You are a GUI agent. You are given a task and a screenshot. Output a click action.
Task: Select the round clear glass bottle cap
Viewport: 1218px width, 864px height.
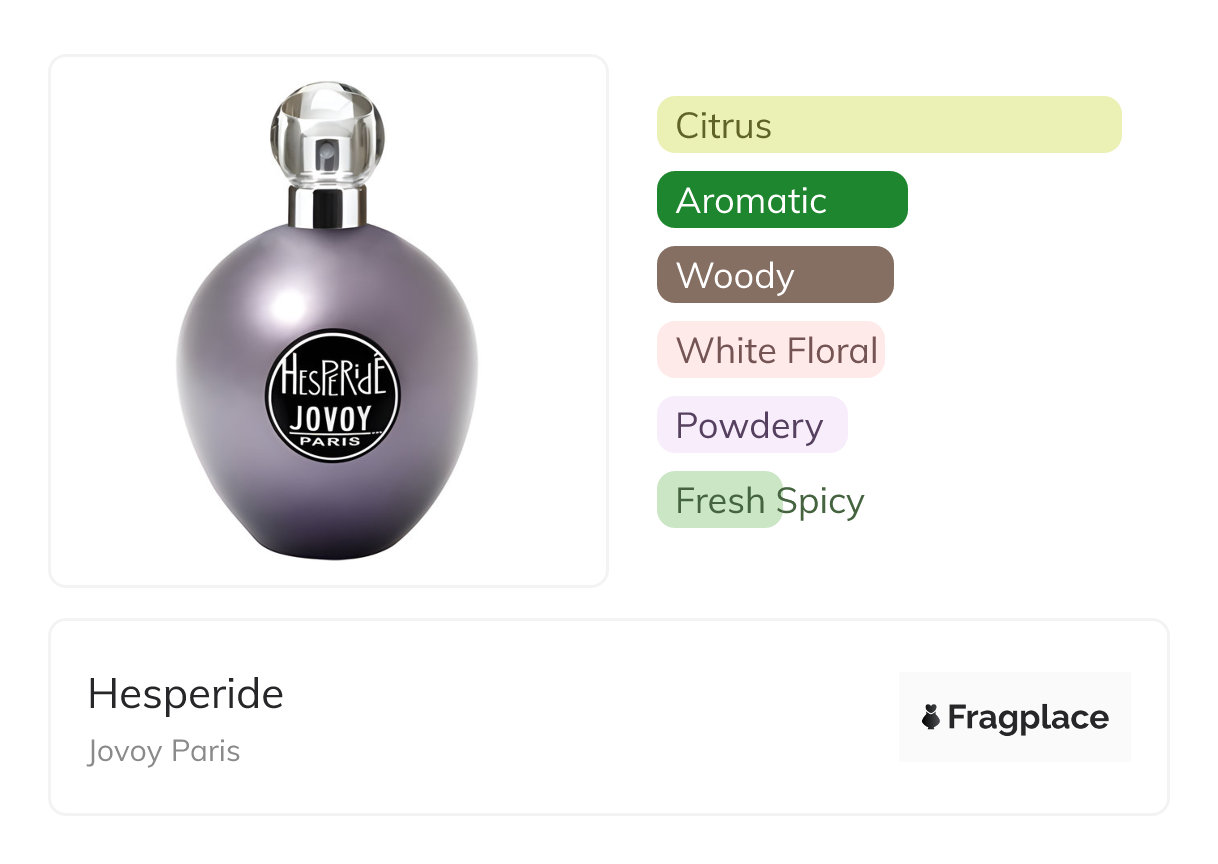tap(327, 134)
